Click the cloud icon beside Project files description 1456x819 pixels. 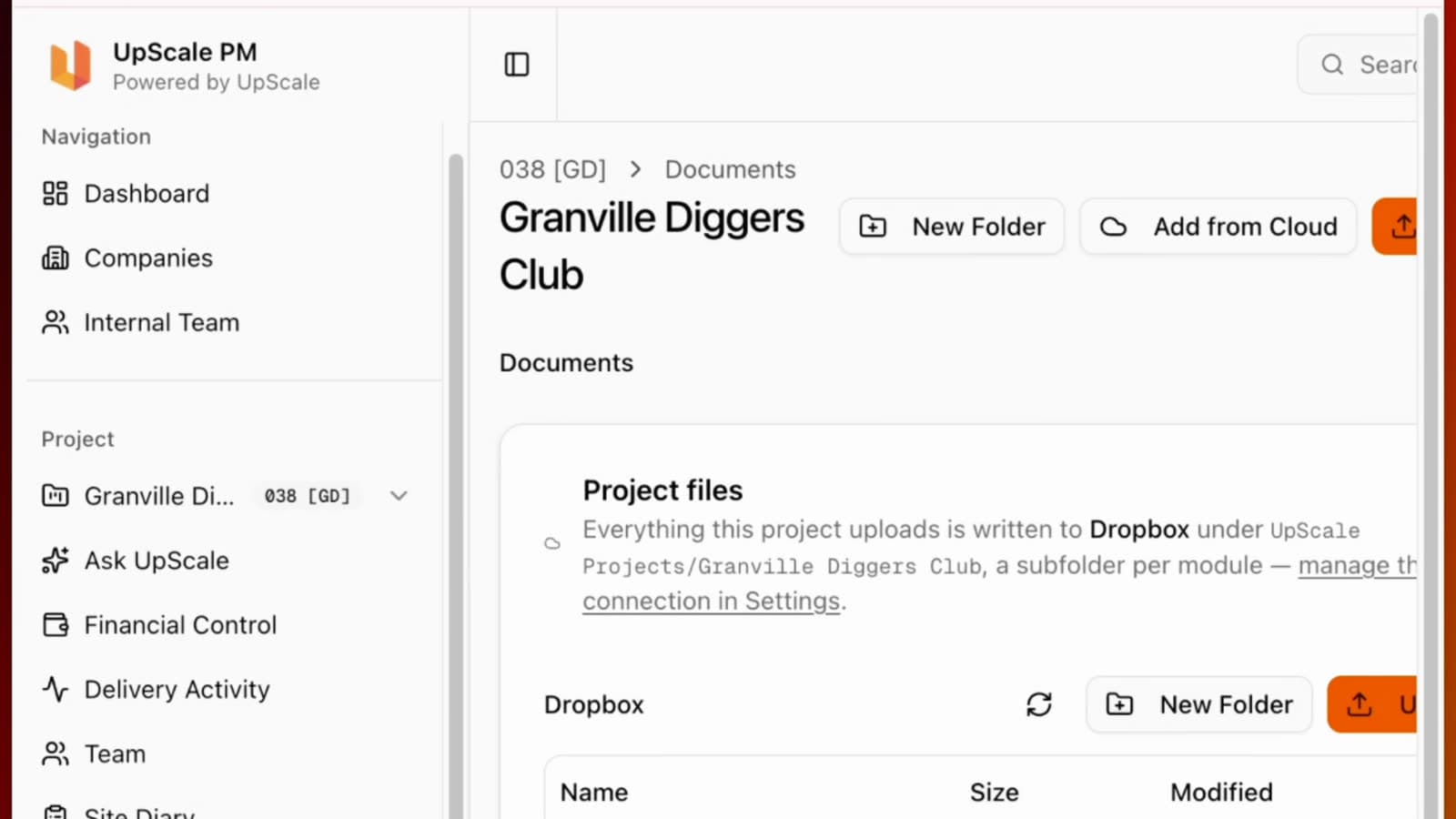(x=552, y=543)
